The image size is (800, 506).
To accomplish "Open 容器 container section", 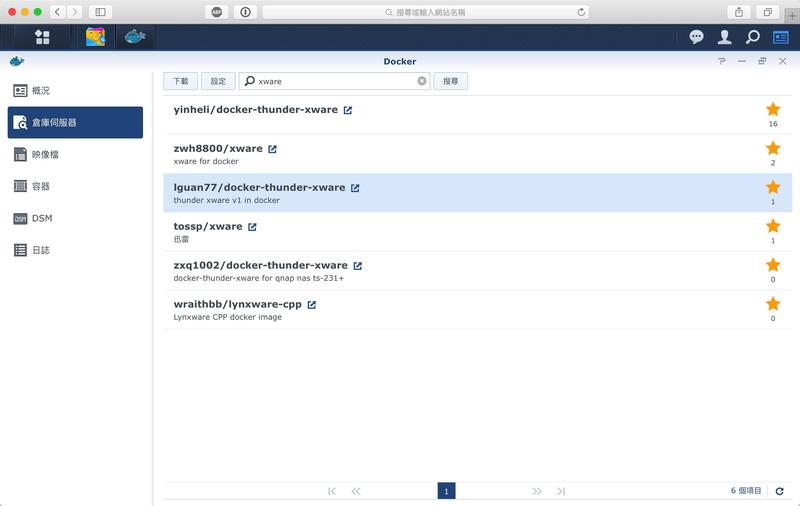I will click(76, 186).
